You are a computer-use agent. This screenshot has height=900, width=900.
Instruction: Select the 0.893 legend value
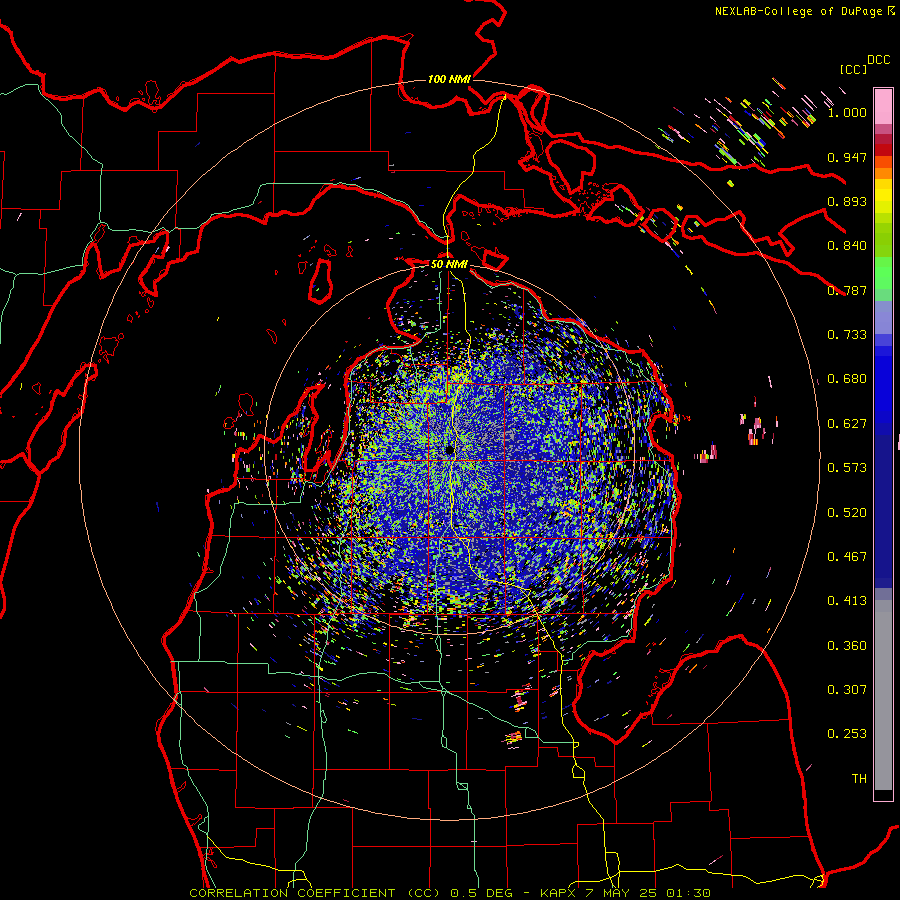click(847, 201)
